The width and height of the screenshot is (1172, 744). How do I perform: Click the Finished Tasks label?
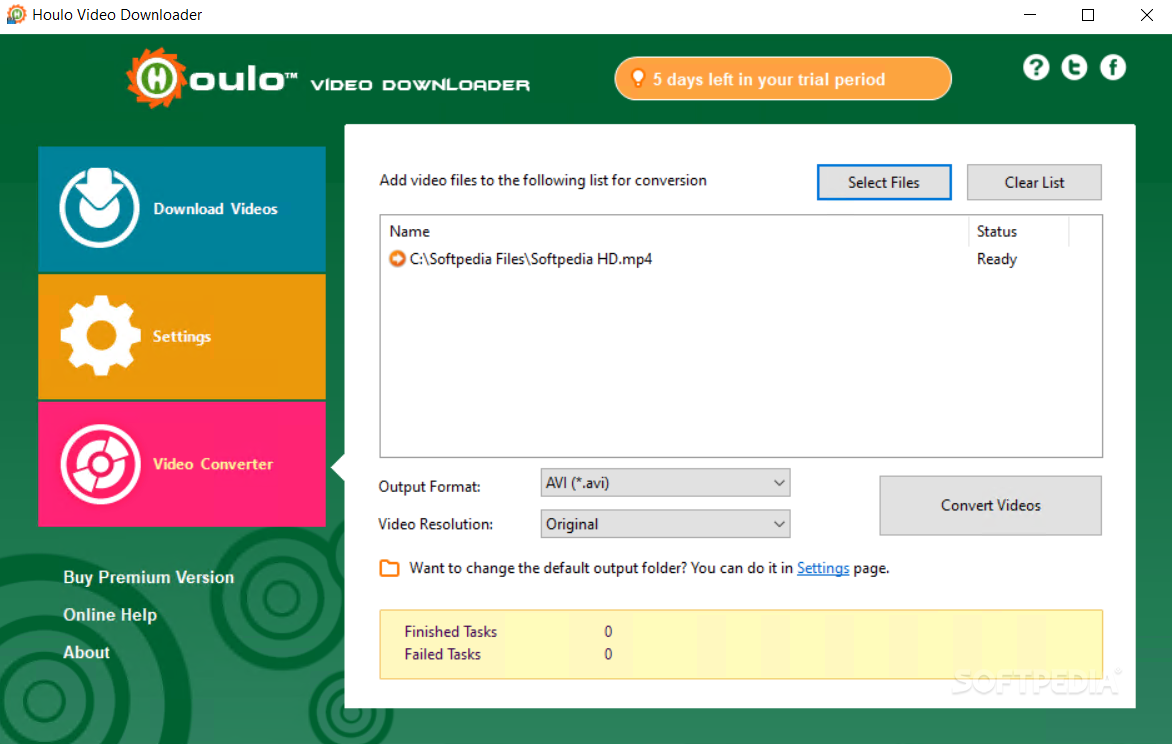(451, 632)
